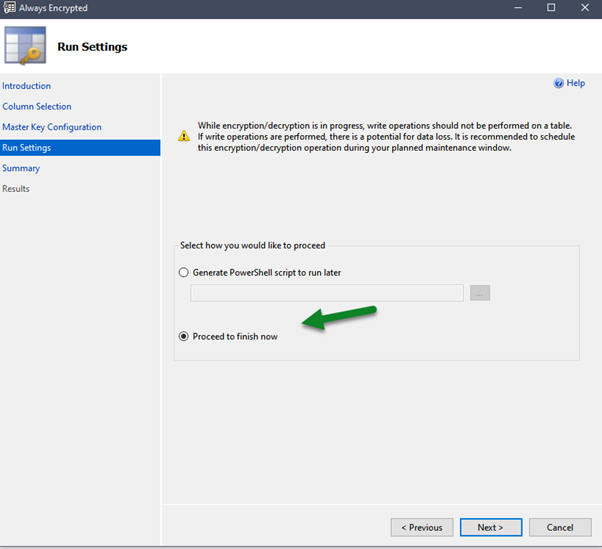The height and width of the screenshot is (549, 602).
Task: Choose the Proceed to finish now option
Action: (x=183, y=337)
